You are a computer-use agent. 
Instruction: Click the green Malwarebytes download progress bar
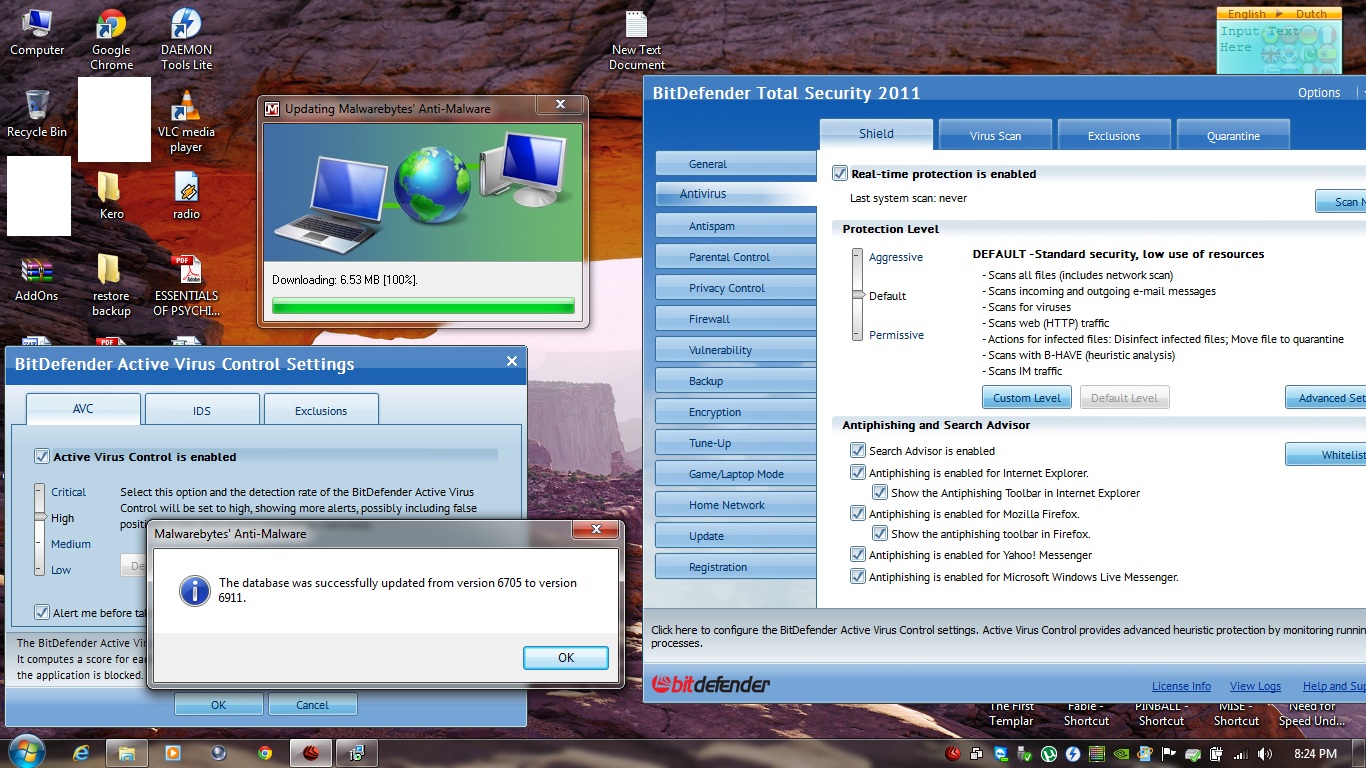coord(423,306)
